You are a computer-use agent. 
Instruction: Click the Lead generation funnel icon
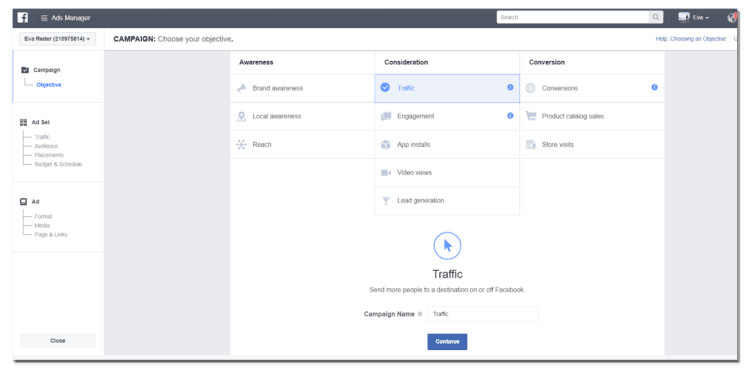coord(386,201)
